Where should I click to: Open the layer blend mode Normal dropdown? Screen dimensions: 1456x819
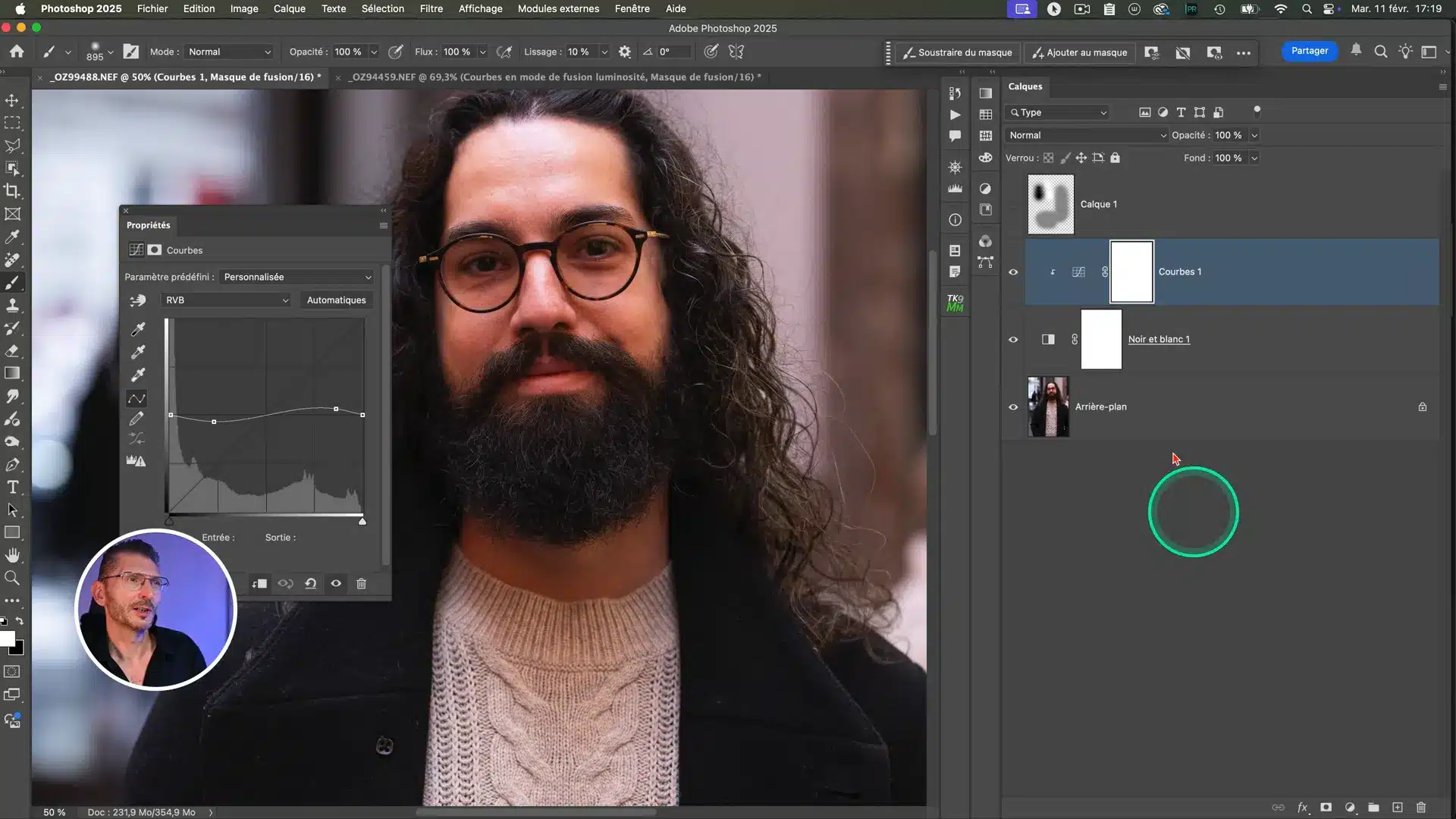click(1087, 135)
